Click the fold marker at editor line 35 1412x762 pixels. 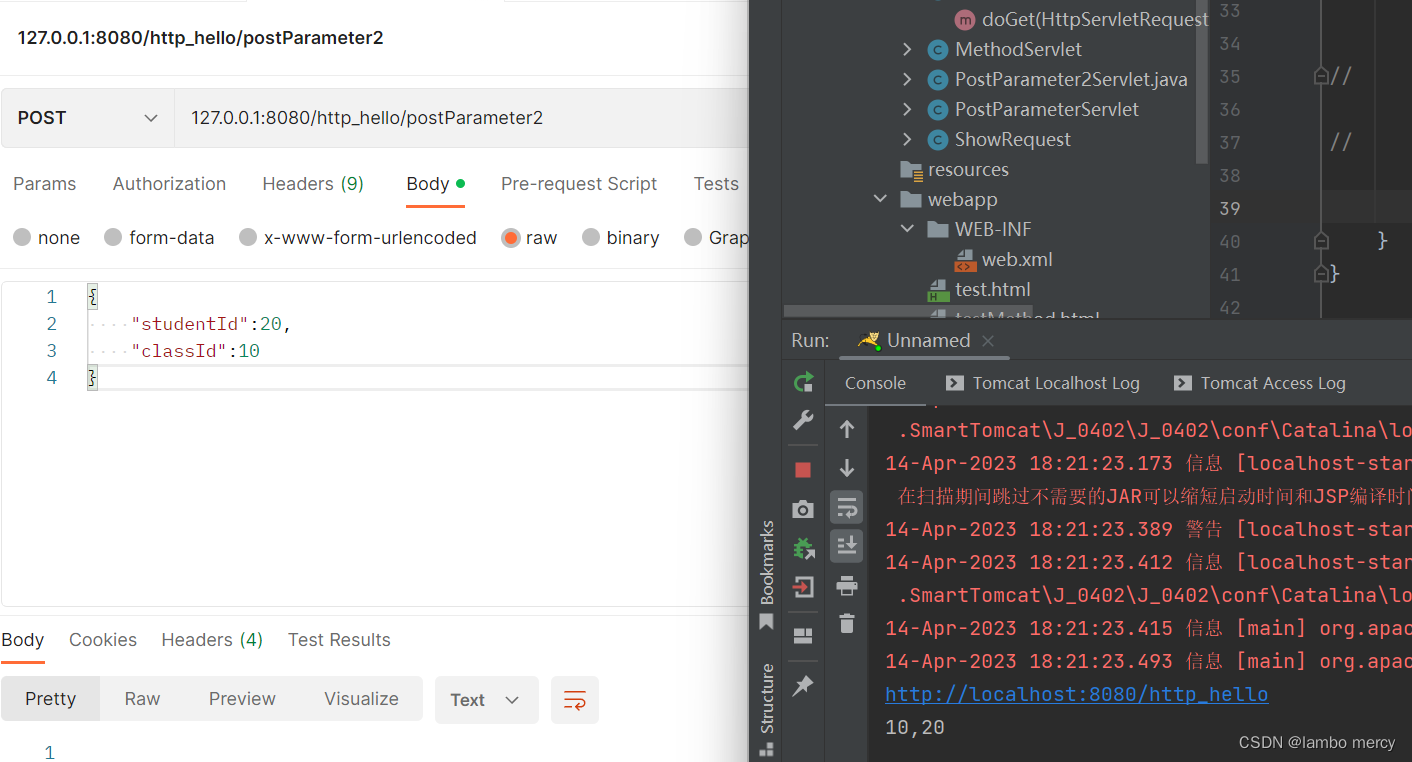pos(1321,76)
